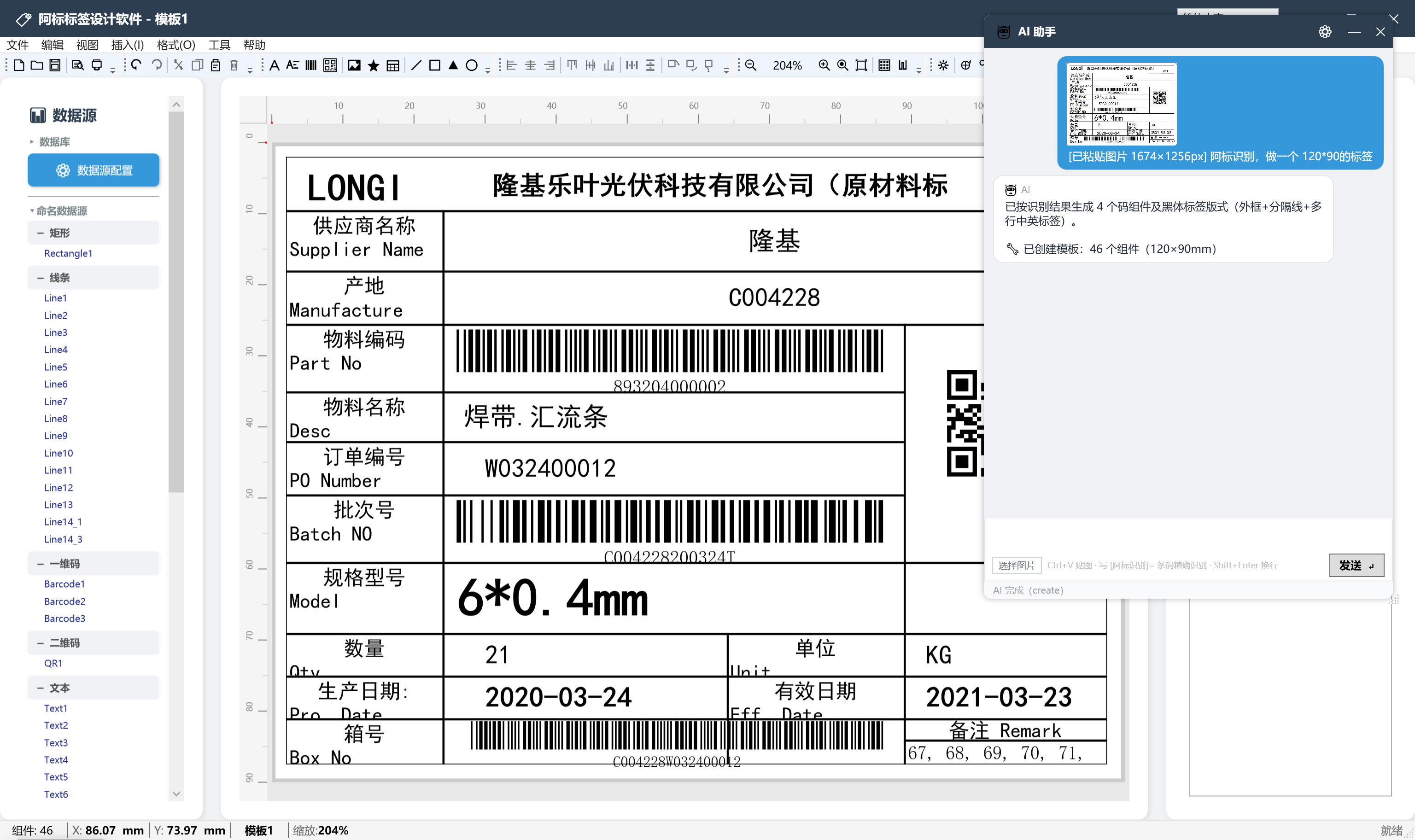1415x840 pixels.
Task: Click the Copy icon in the toolbar
Action: pos(197,65)
